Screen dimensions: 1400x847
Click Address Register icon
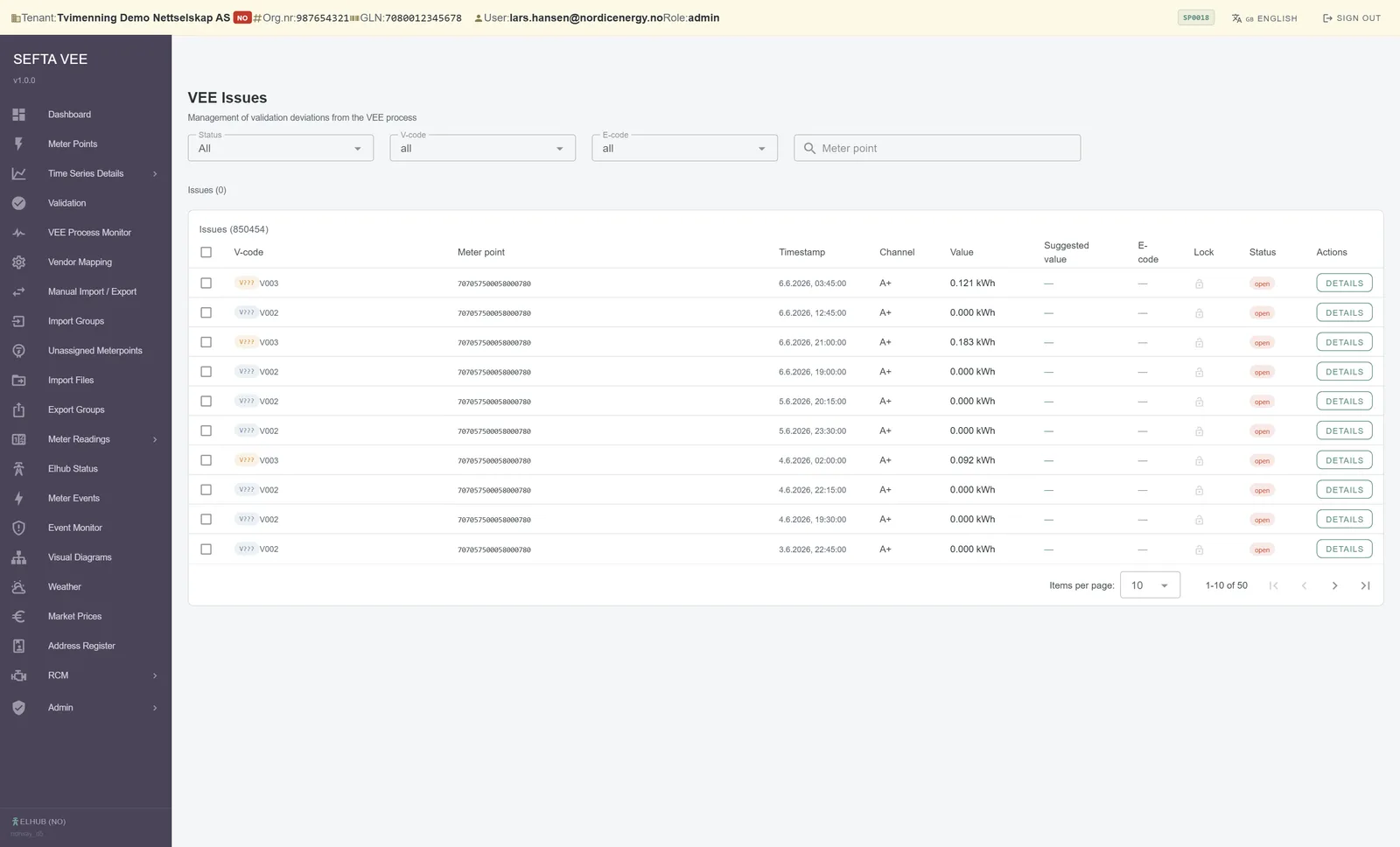(x=18, y=646)
